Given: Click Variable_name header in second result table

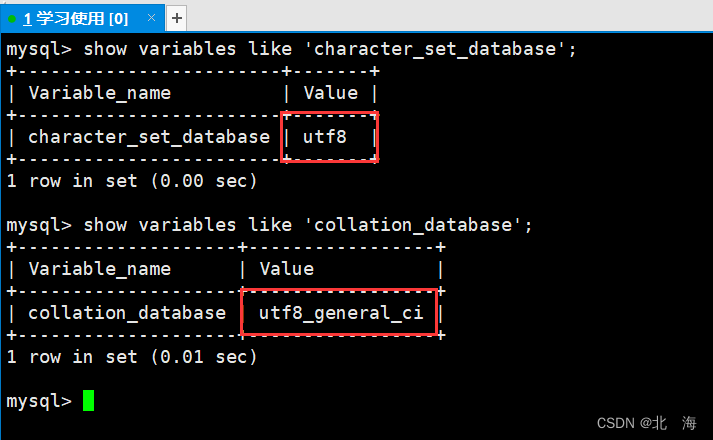Looking at the screenshot, I should 100,269.
